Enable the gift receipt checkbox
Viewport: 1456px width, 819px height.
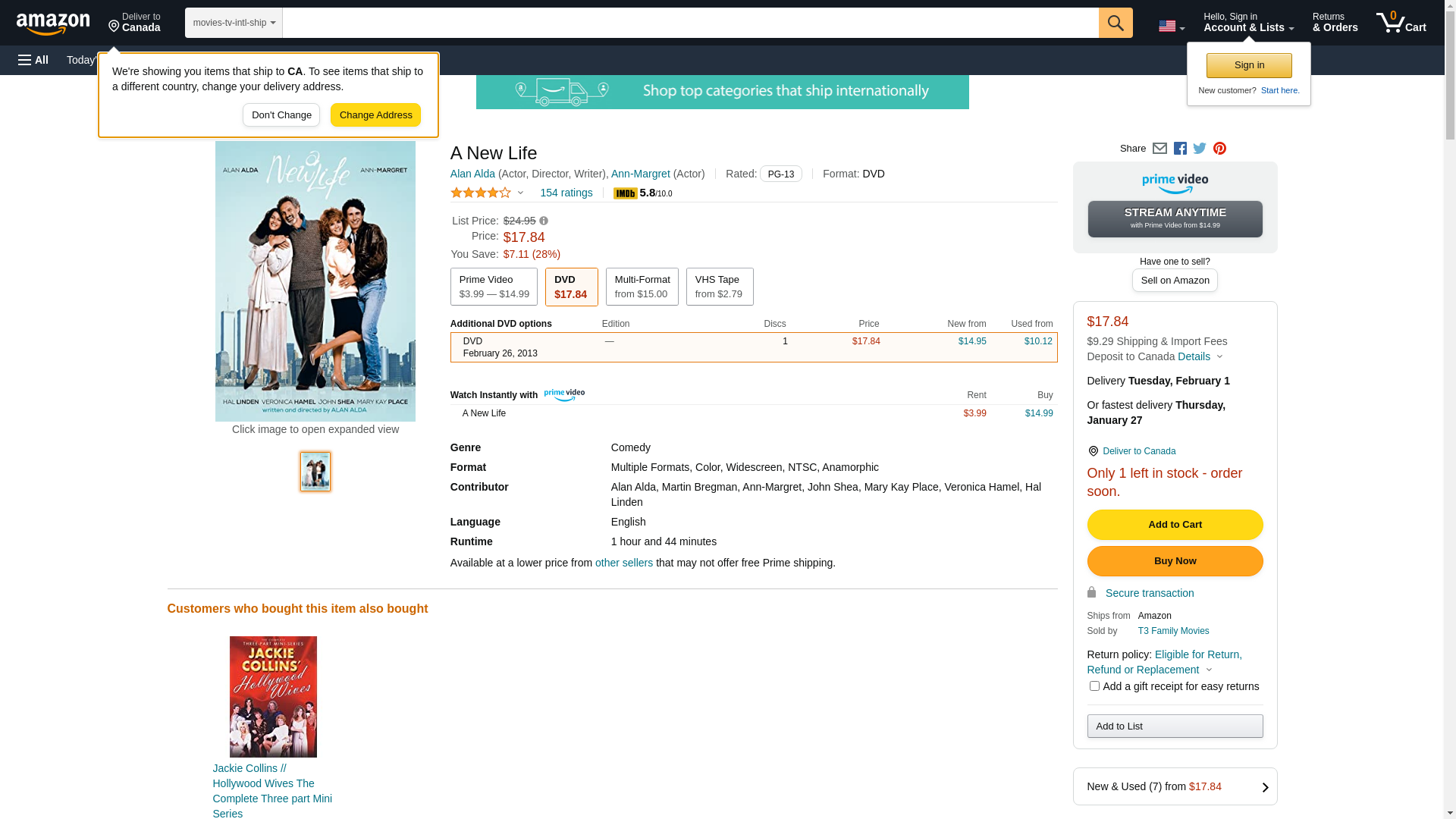pos(1094,686)
